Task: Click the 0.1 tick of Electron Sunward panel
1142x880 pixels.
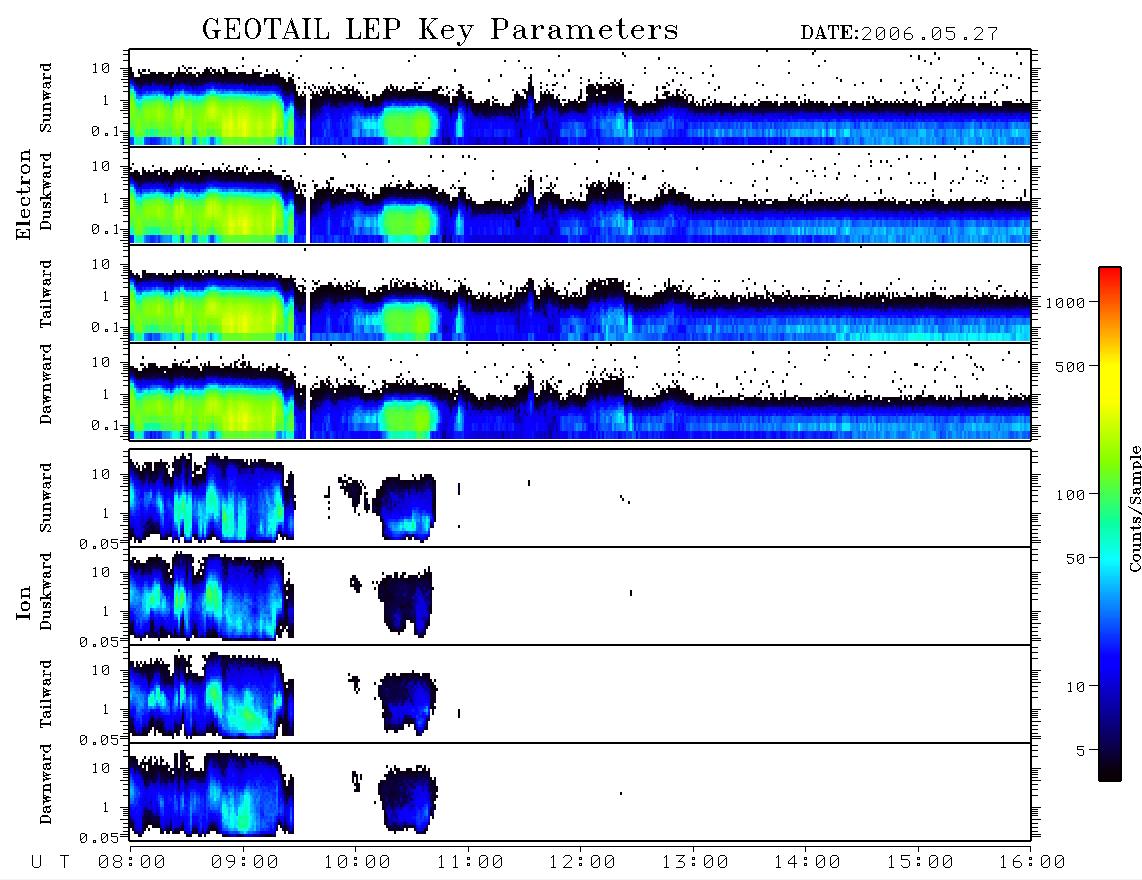Action: (104, 131)
